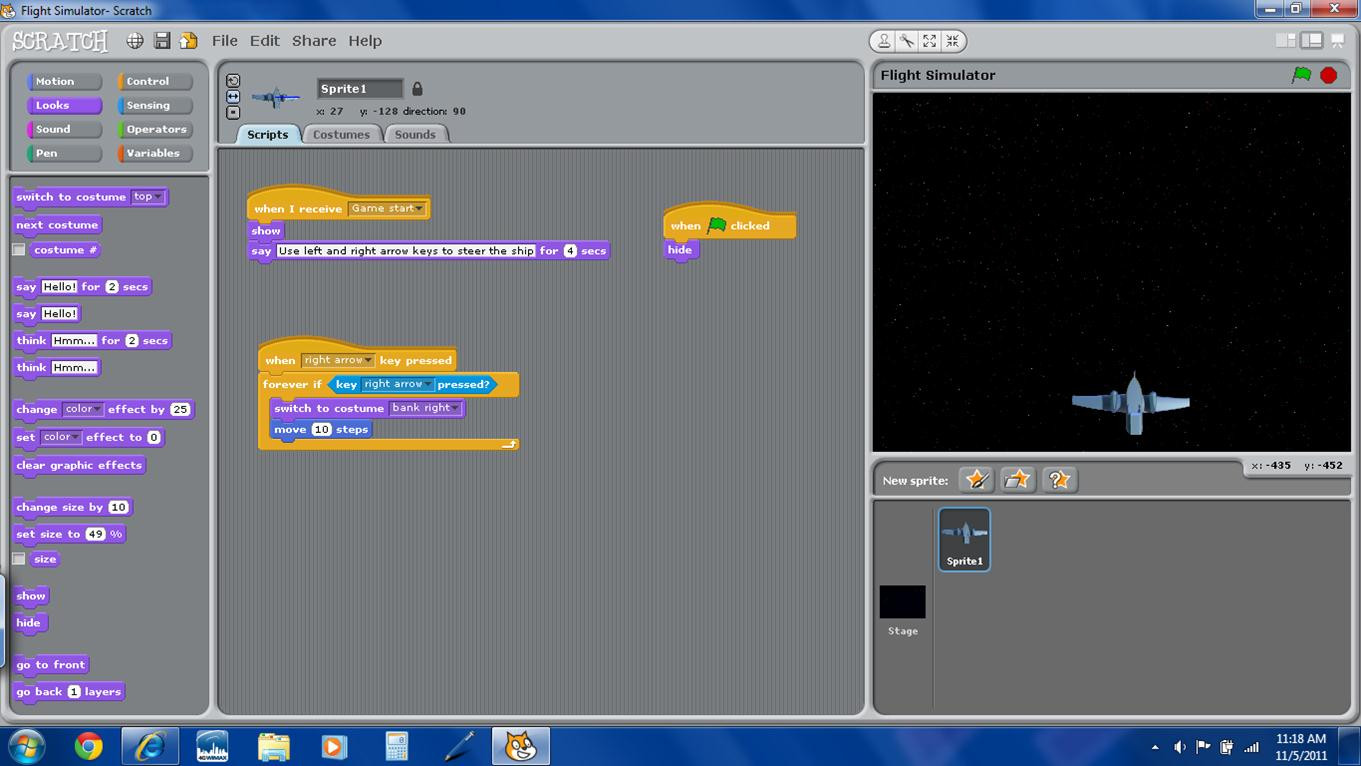Show the Sound blocks category
Screen dimensions: 1361x766
coord(65,129)
